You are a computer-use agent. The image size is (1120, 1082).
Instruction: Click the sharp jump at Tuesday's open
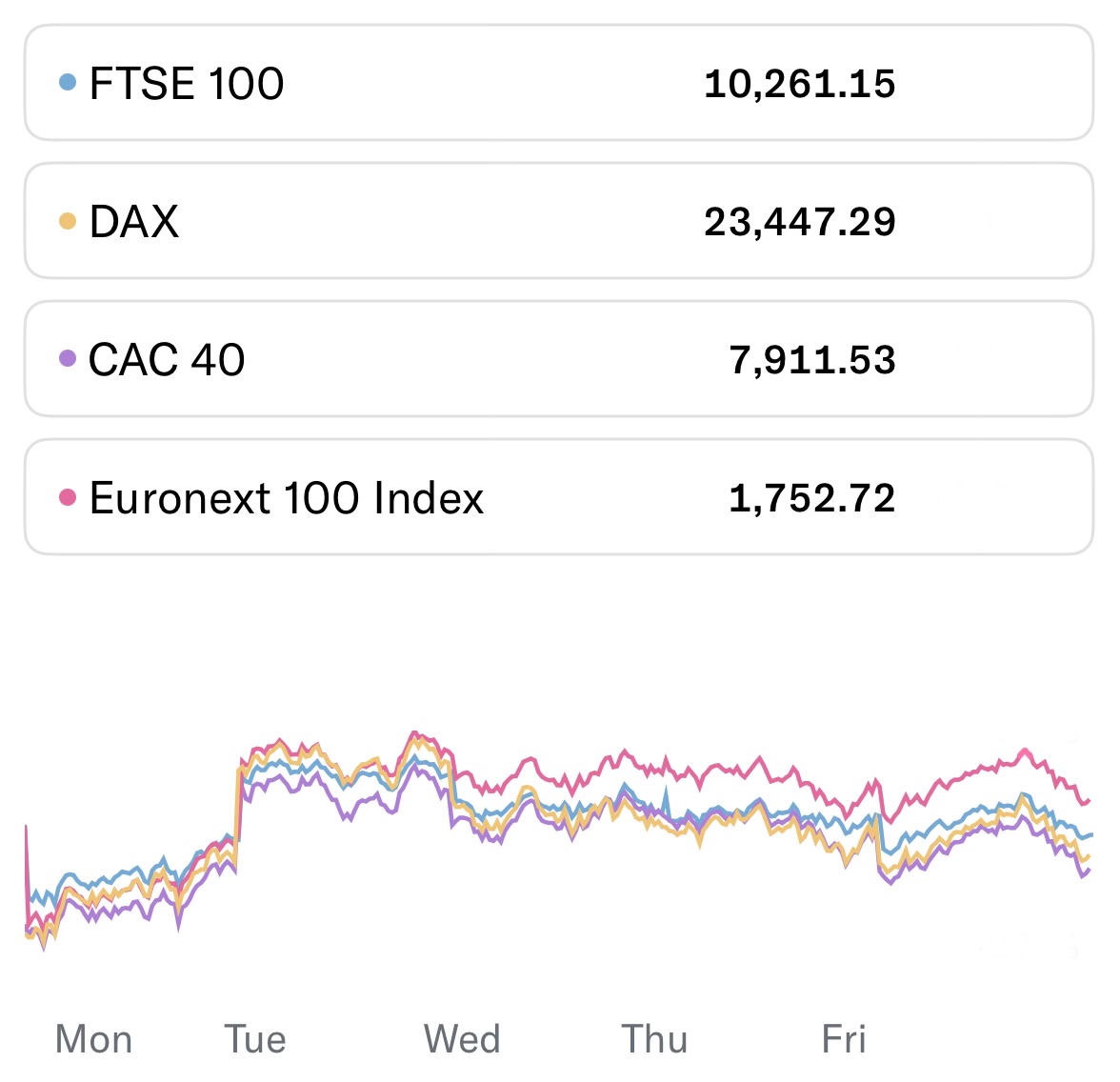pyautogui.click(x=238, y=810)
